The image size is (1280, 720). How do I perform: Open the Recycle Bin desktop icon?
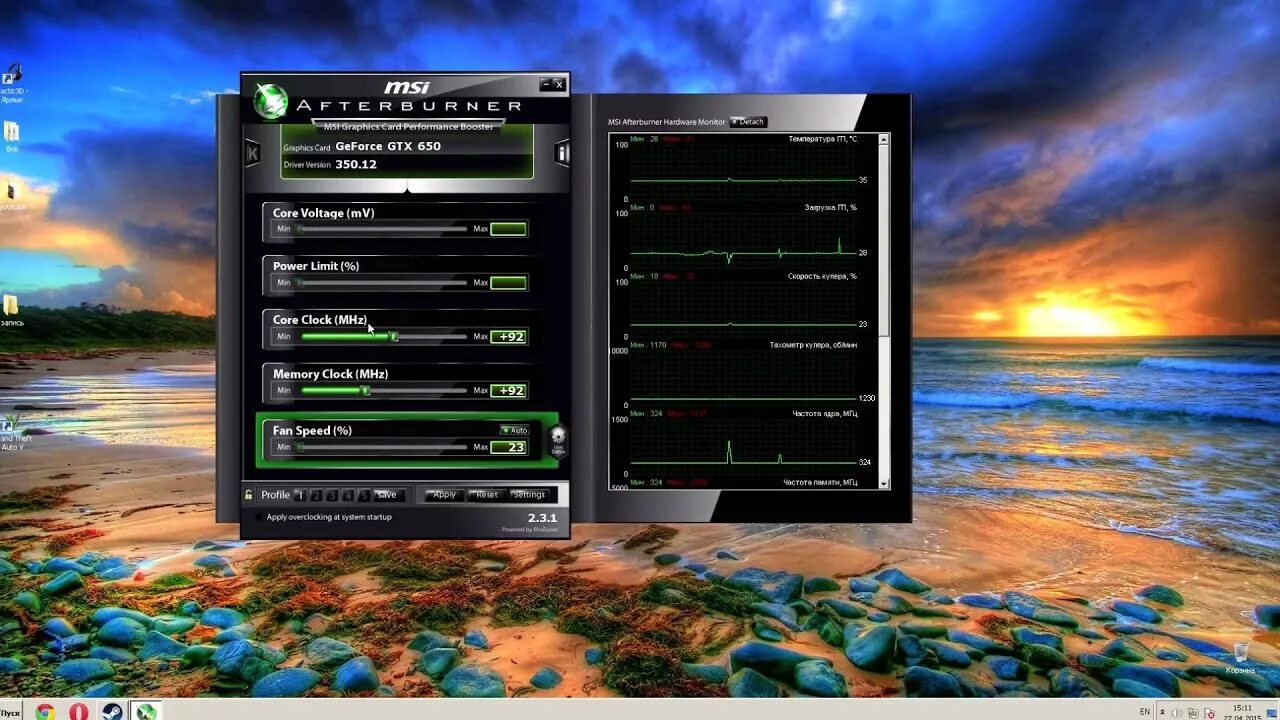tap(1240, 655)
